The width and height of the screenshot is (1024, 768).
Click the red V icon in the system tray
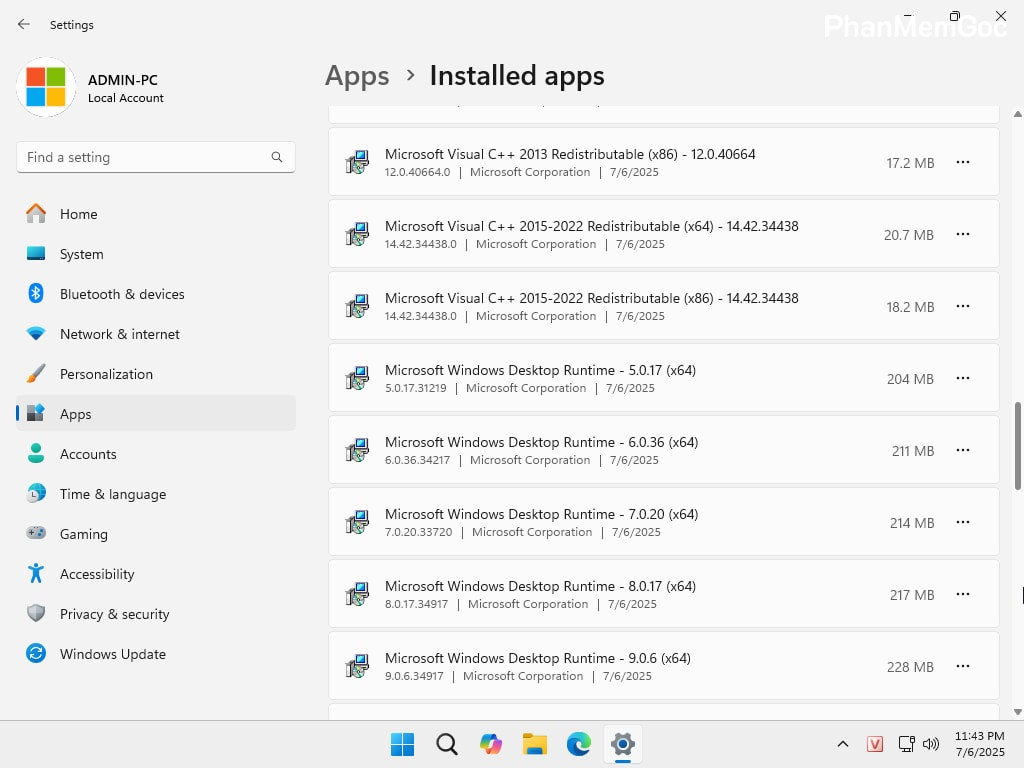pyautogui.click(x=875, y=744)
